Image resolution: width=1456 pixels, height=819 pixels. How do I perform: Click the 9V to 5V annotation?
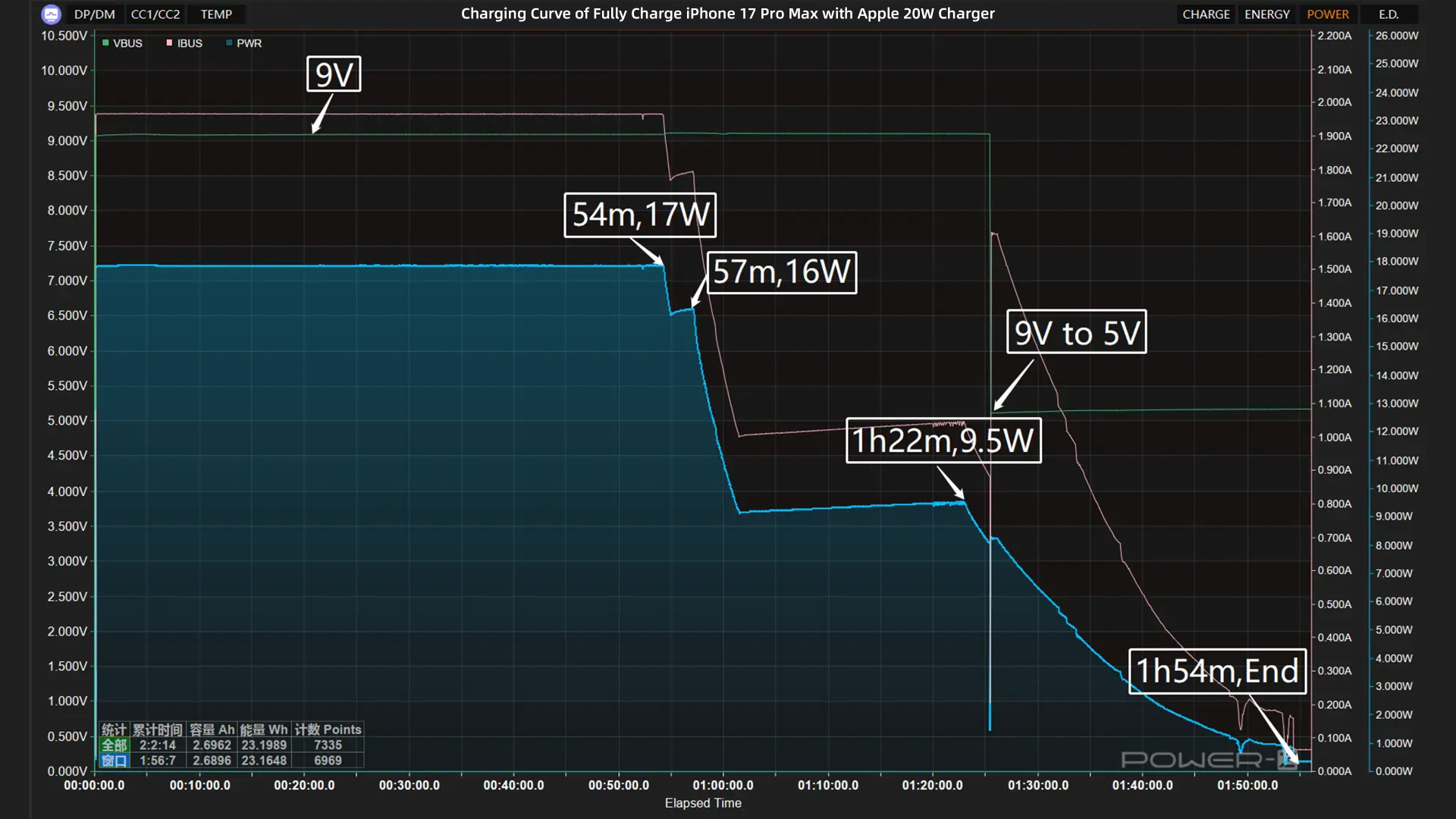pos(1076,332)
